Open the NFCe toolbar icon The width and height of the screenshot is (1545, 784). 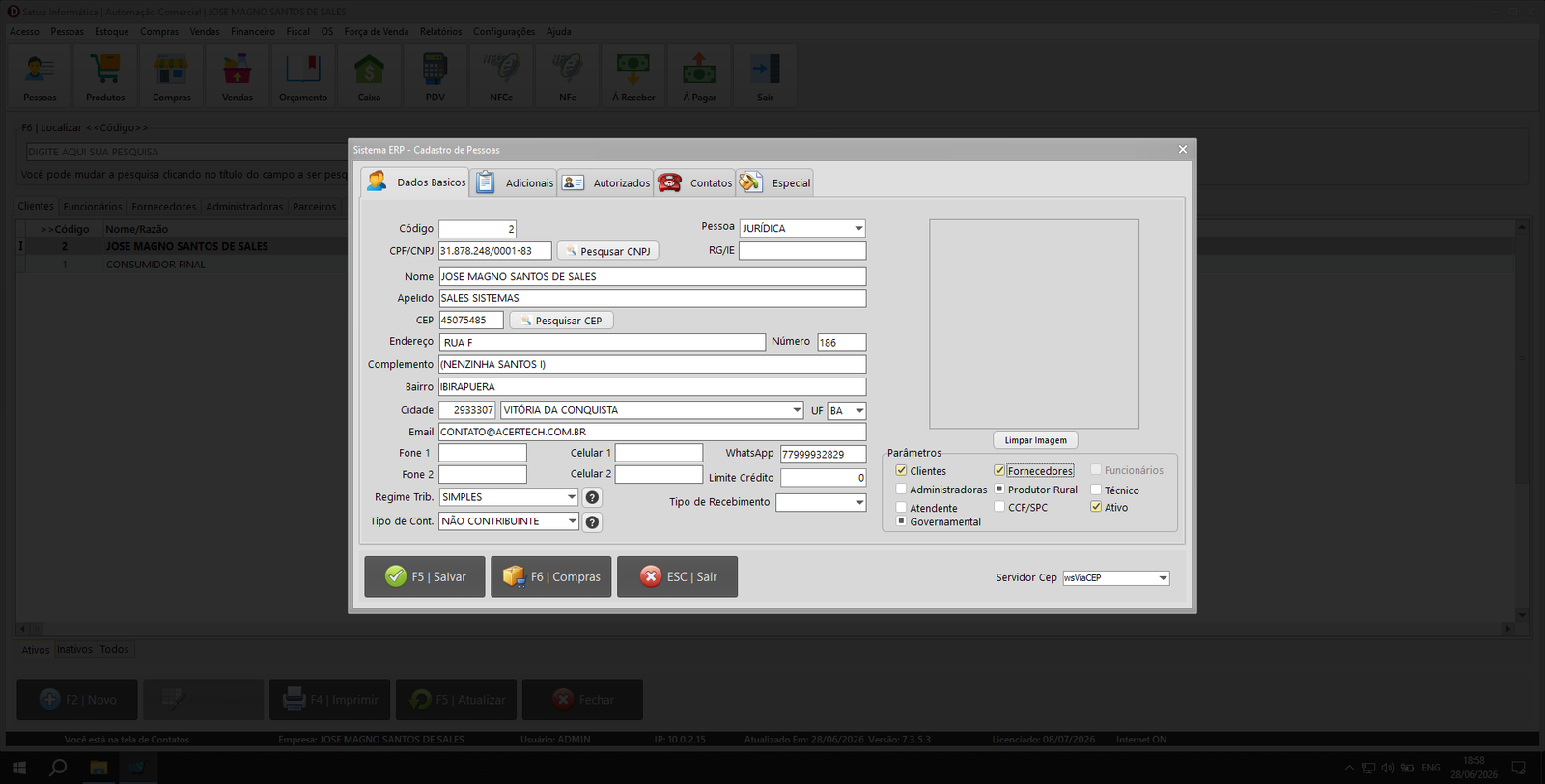coord(501,74)
